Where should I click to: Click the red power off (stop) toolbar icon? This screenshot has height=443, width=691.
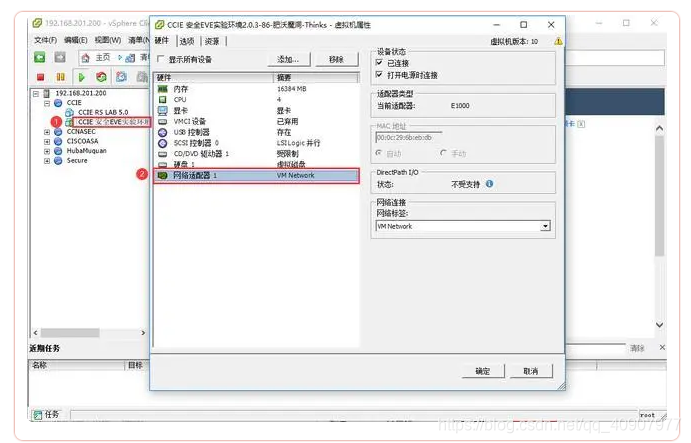click(x=41, y=77)
